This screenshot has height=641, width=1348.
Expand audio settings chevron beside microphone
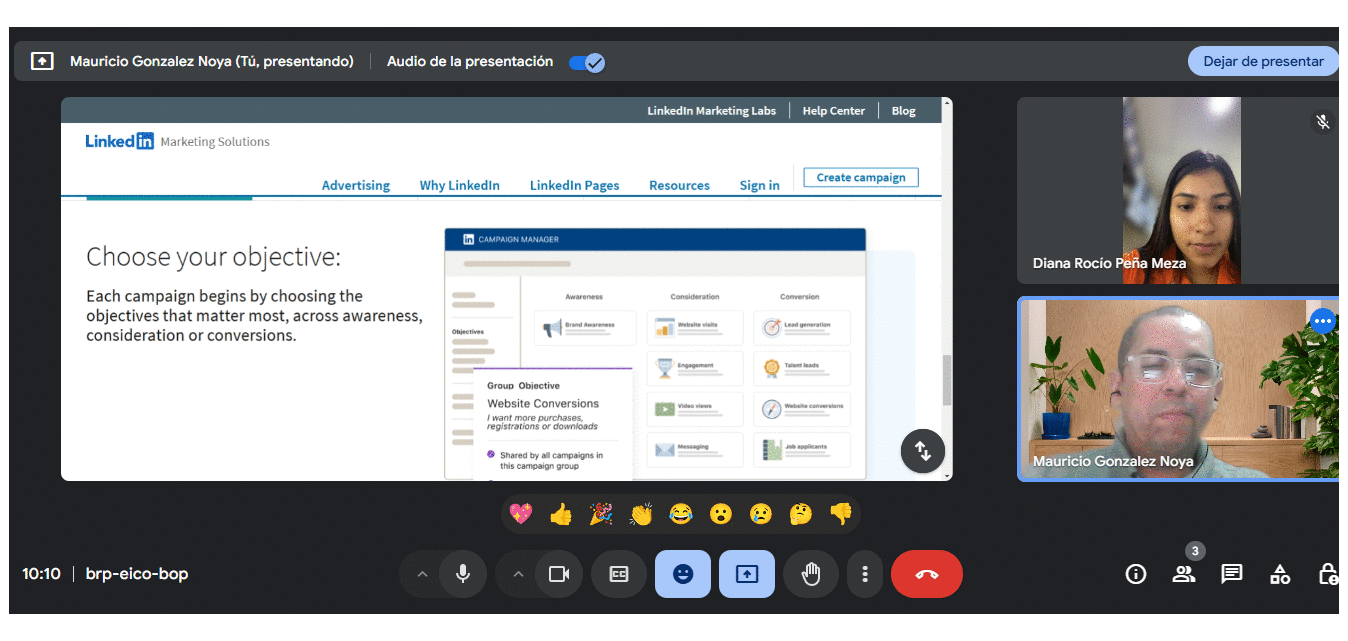coord(422,574)
